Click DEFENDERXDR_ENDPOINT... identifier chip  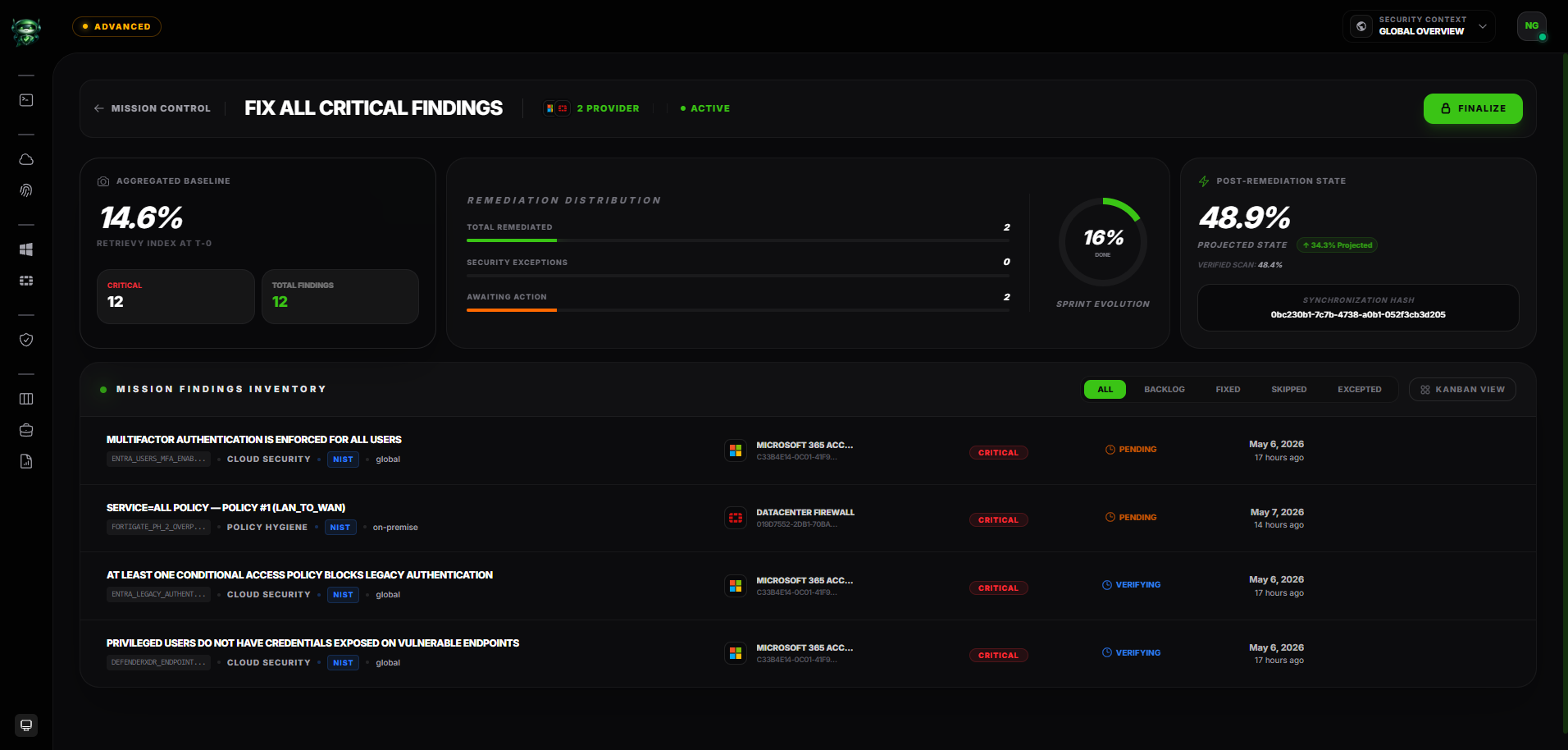point(158,663)
